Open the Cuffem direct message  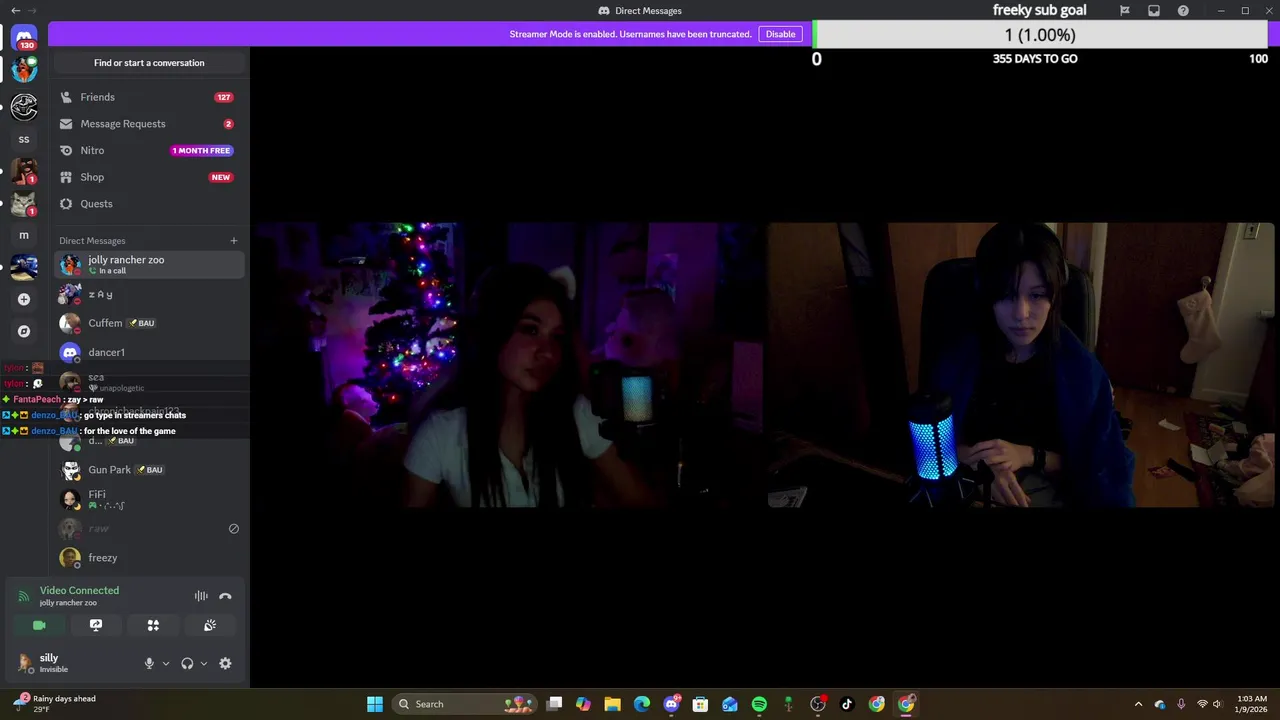[149, 323]
